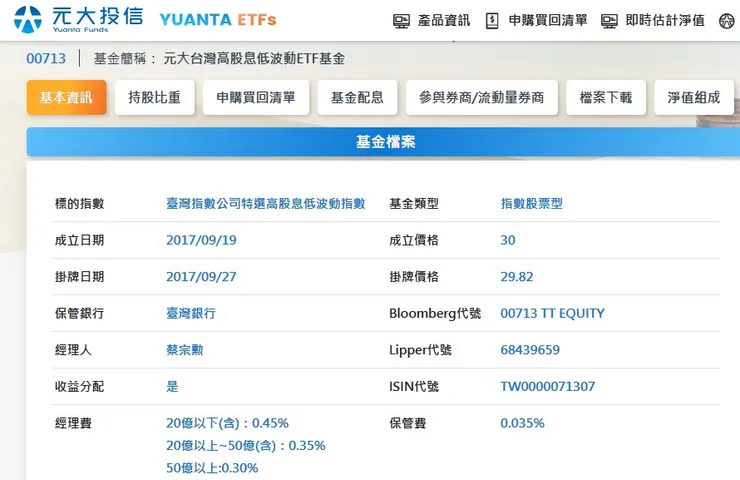This screenshot has height=480, width=740.
Task: Open the 淨值組成 tab
Action: point(694,97)
